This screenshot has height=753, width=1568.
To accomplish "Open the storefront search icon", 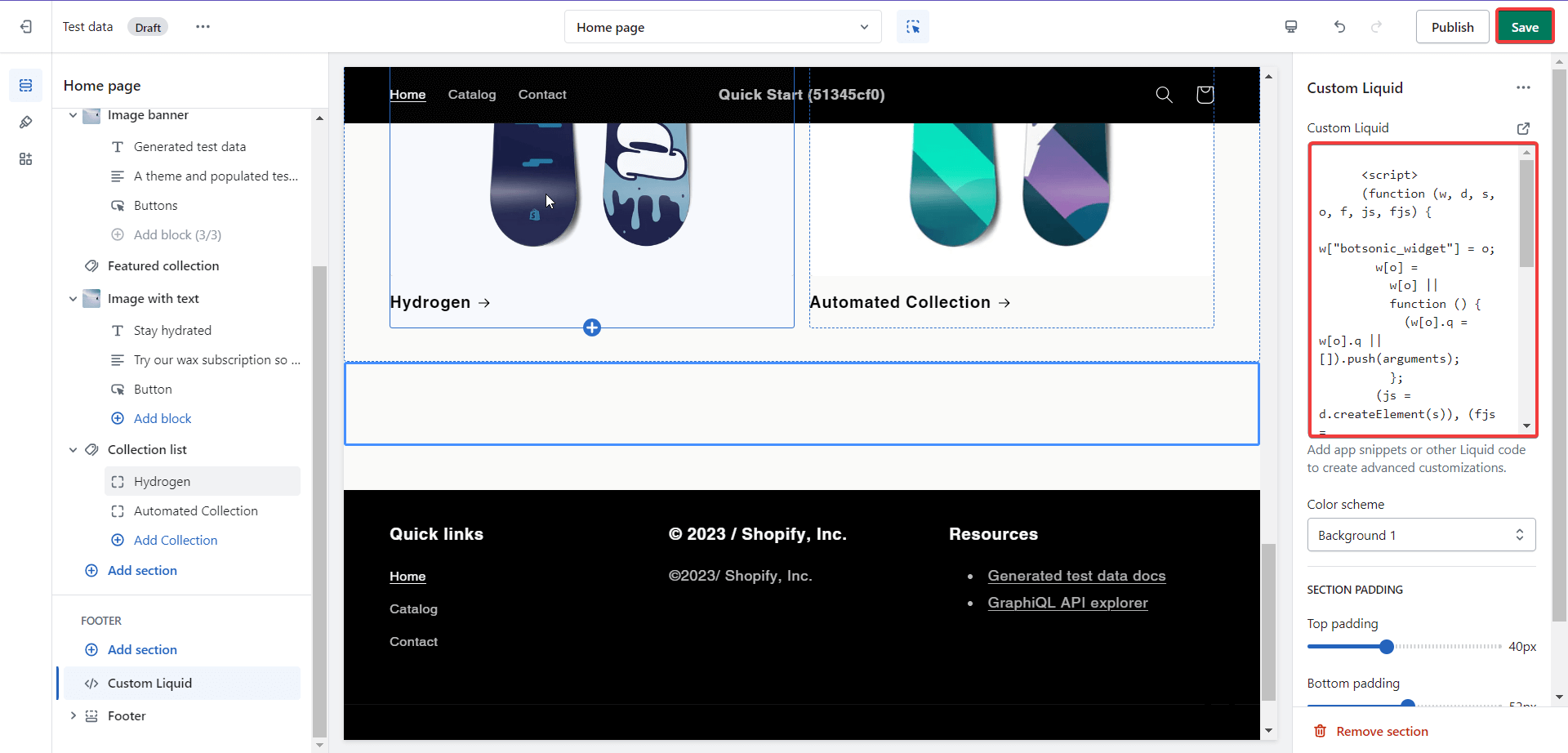I will pyautogui.click(x=1164, y=95).
